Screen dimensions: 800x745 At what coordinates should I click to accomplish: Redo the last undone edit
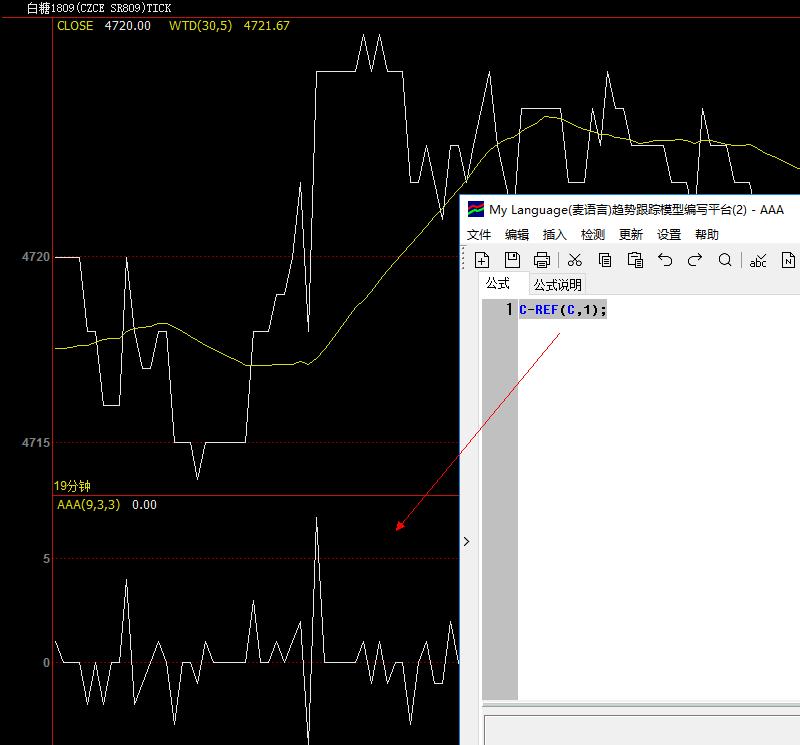pyautogui.click(x=695, y=260)
